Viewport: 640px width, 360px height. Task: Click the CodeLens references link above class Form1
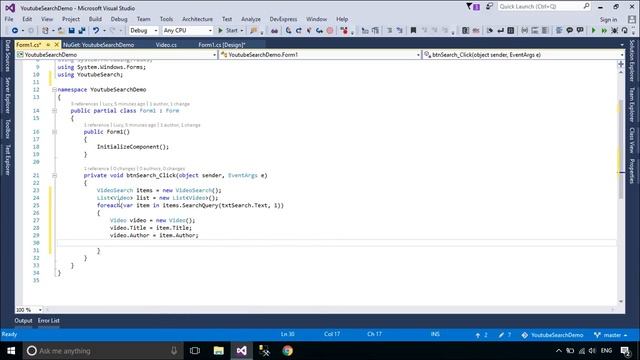click(84, 104)
